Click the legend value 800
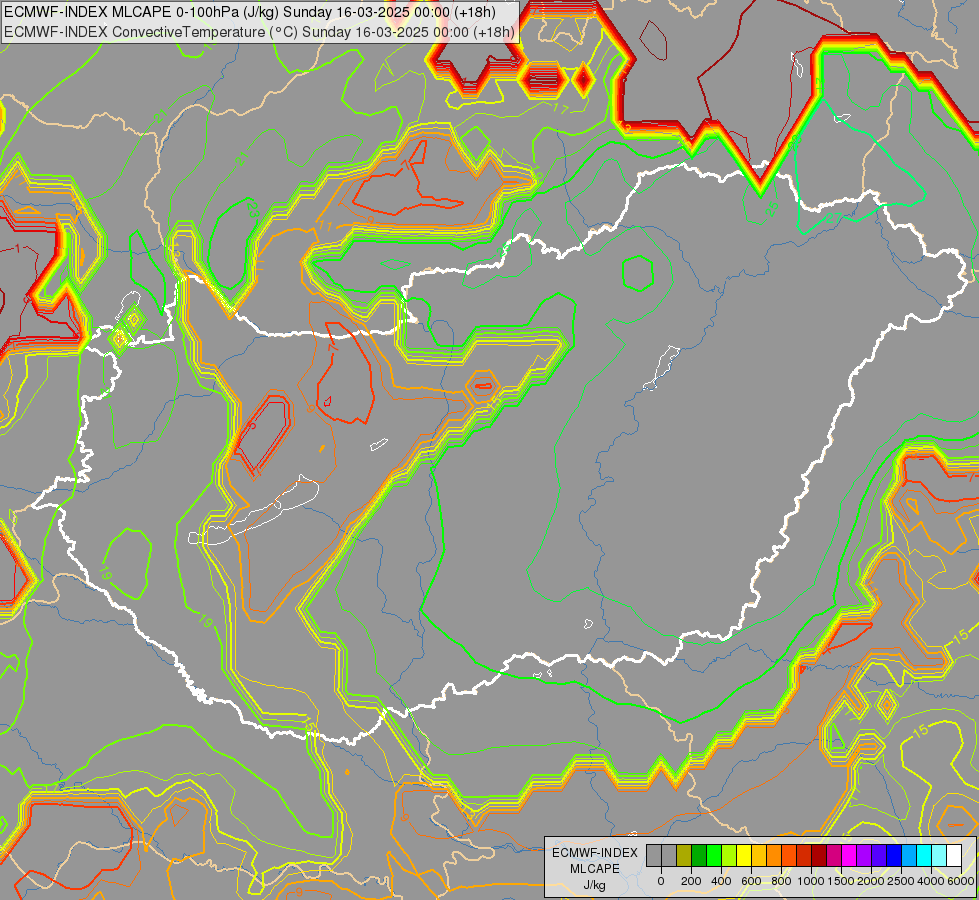 point(782,881)
